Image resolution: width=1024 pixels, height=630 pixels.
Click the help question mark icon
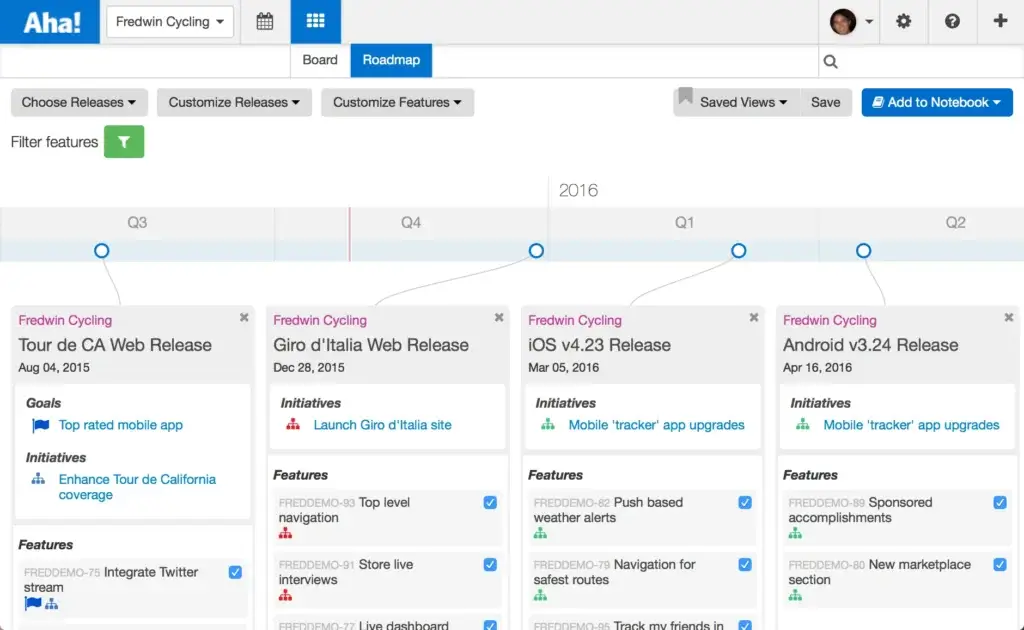tap(952, 21)
